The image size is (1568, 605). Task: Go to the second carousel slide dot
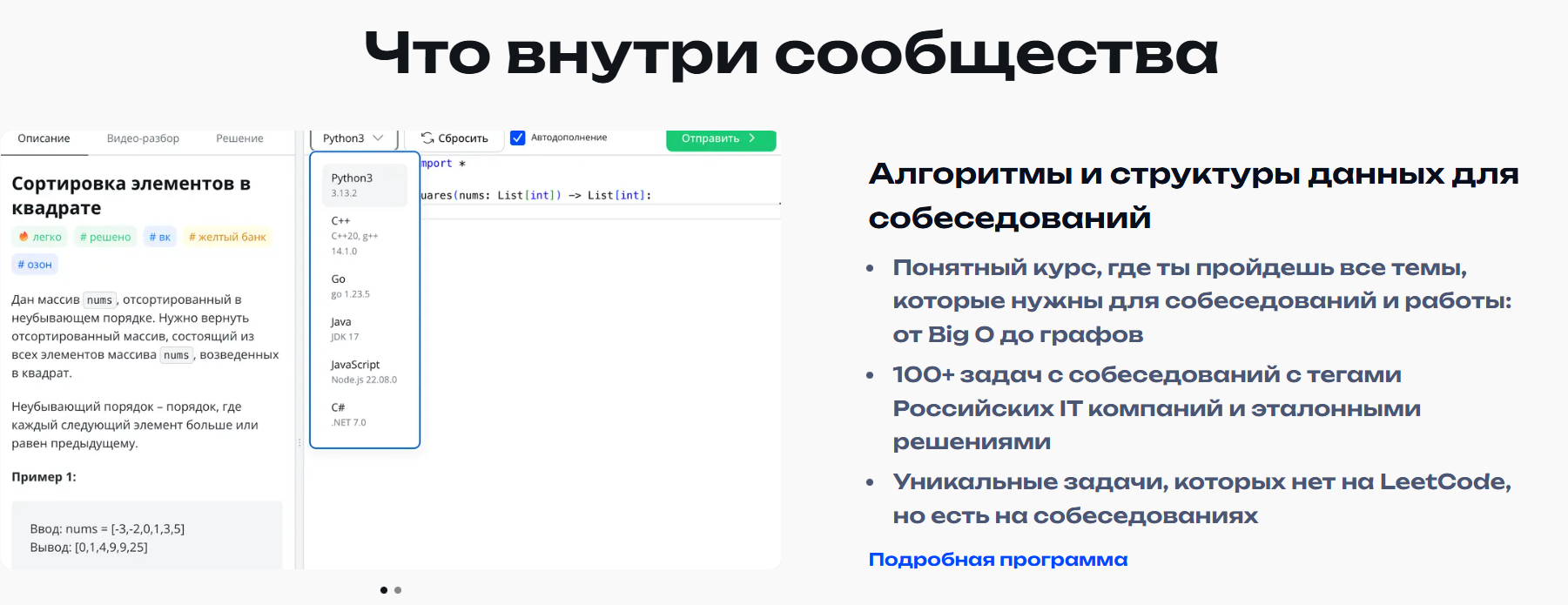point(398,590)
